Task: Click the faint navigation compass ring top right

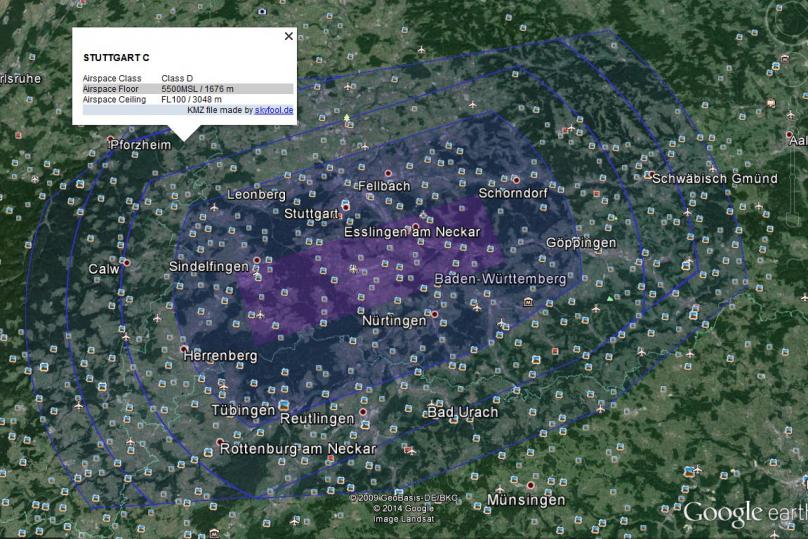Action: pos(789,21)
